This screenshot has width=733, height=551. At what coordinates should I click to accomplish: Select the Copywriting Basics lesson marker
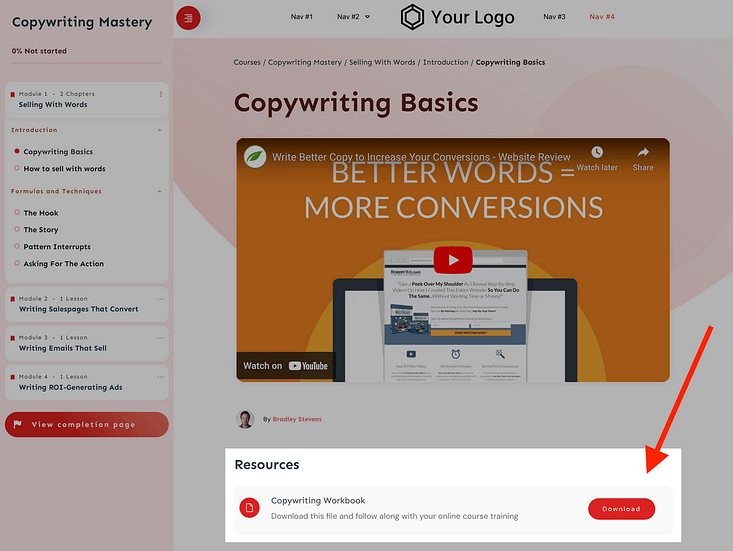click(17, 151)
